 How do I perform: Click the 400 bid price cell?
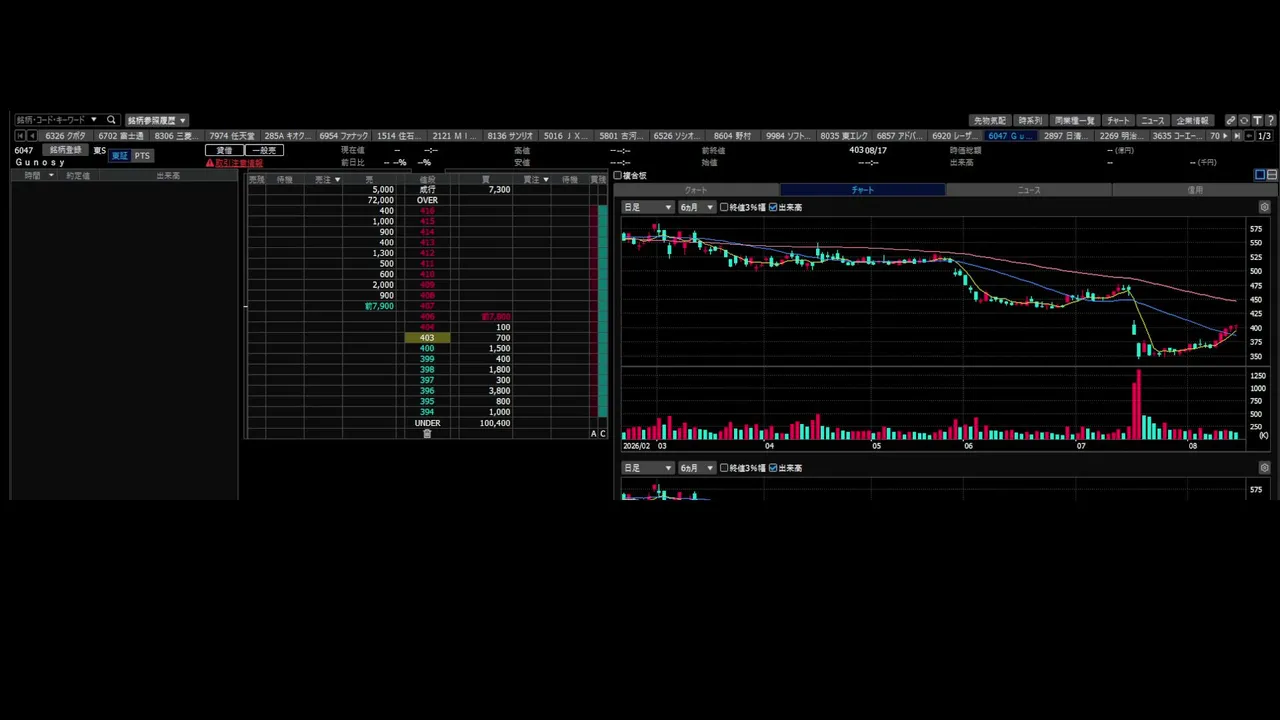click(x=427, y=348)
